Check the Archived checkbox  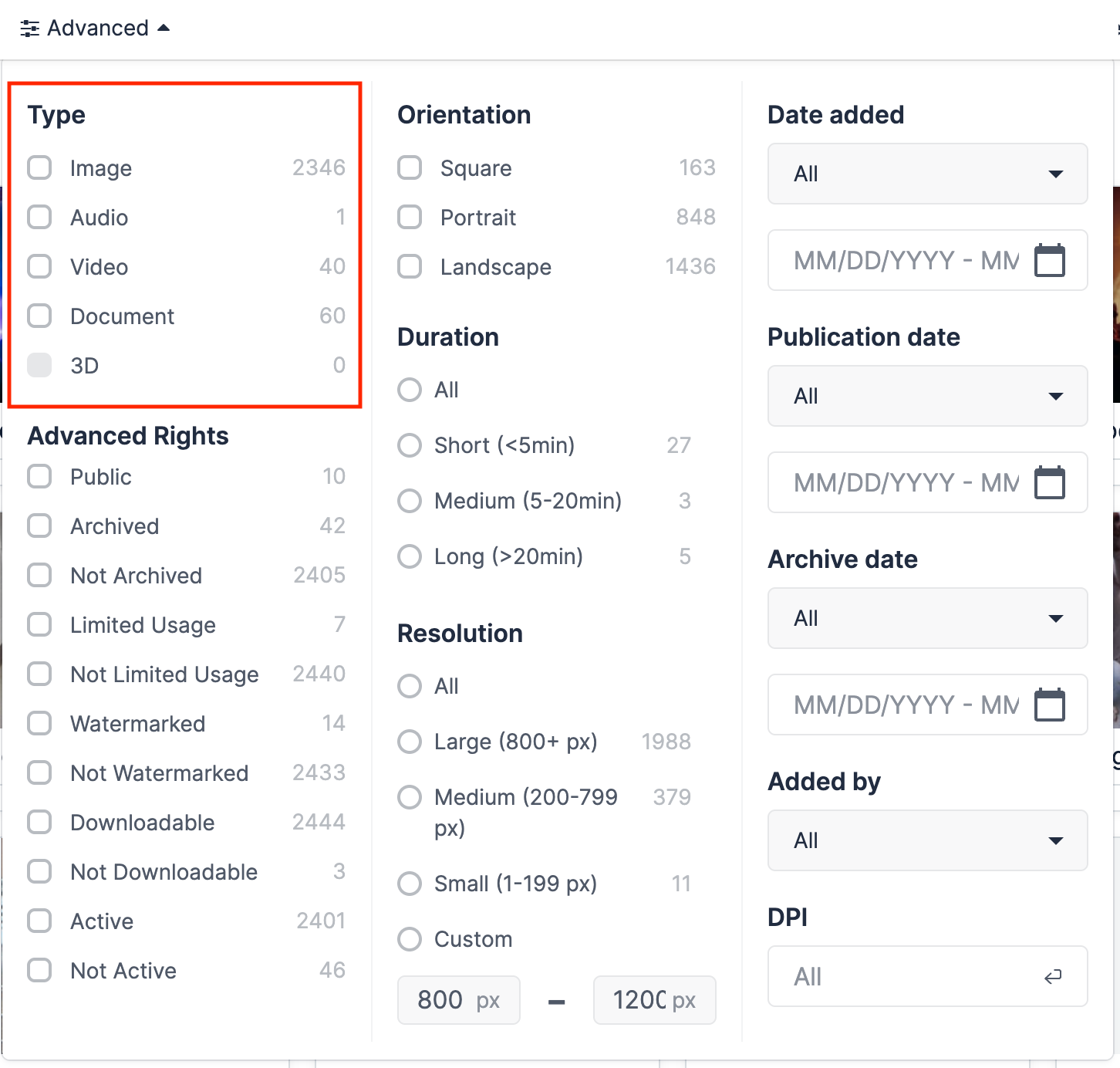[39, 526]
